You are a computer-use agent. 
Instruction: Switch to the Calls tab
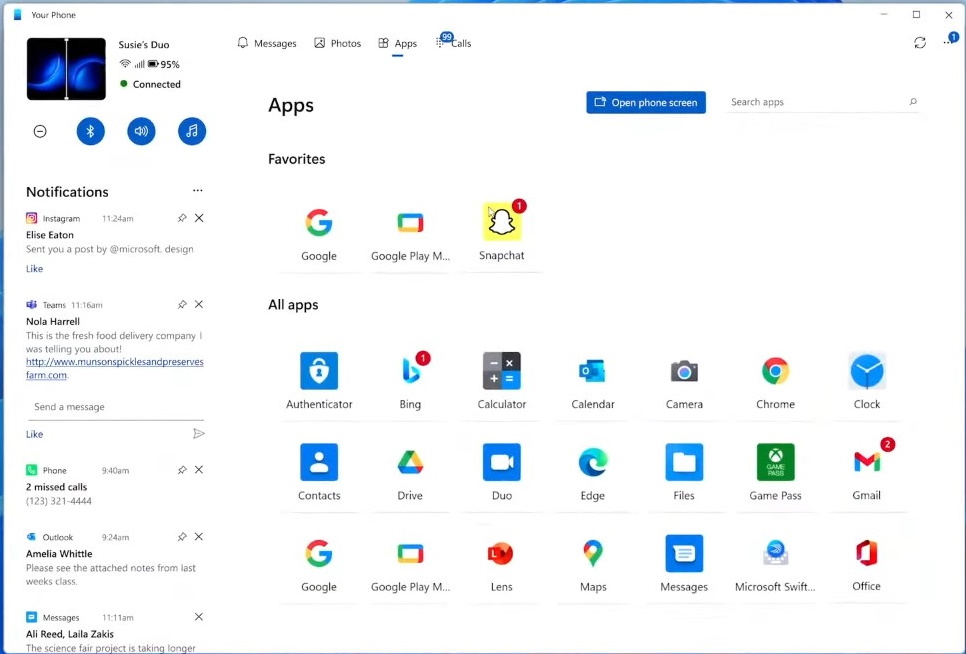pos(456,43)
